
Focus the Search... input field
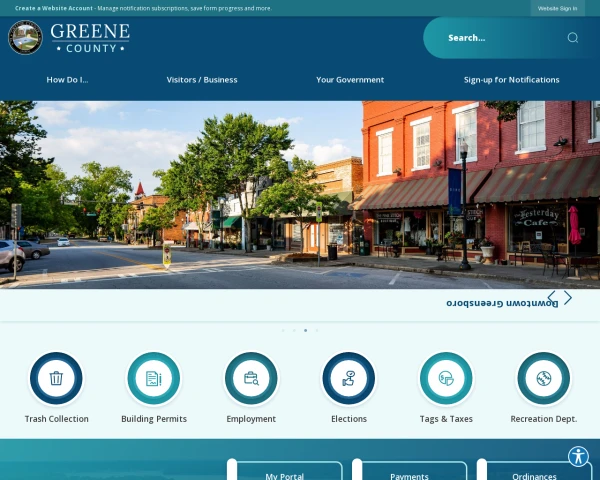(503, 38)
